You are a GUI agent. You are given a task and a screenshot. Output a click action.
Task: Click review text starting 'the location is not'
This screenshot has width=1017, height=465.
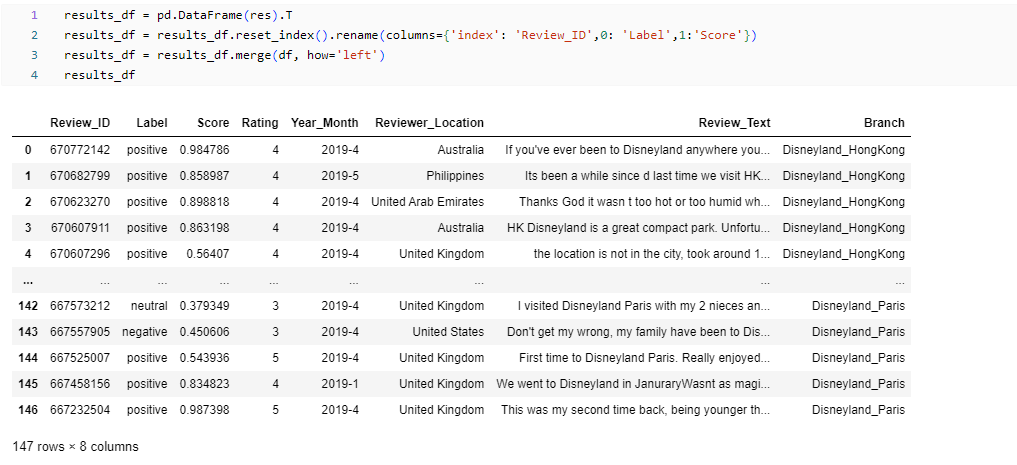pos(652,254)
